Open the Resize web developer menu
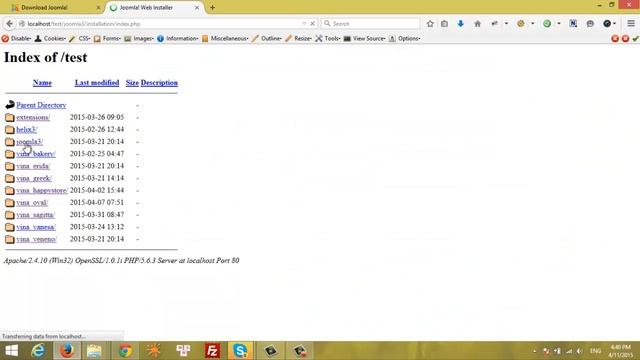 click(x=298, y=38)
